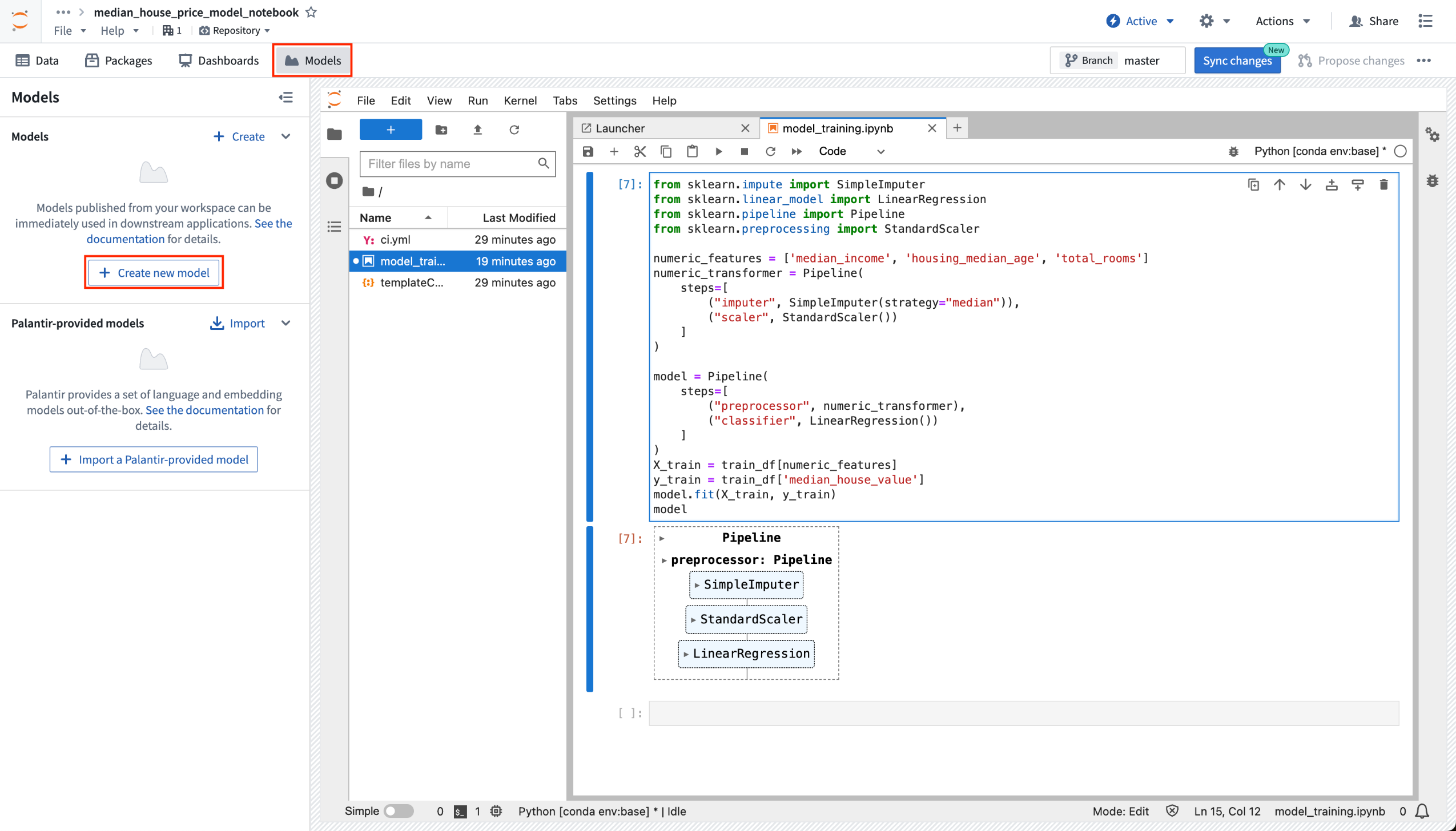The width and height of the screenshot is (1456, 831).
Task: Open the Share button
Action: (x=1373, y=21)
